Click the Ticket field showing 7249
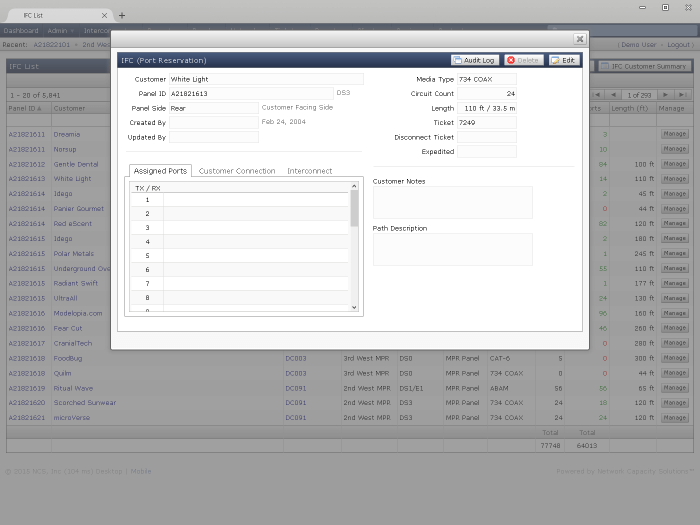700x525 pixels. click(x=486, y=122)
